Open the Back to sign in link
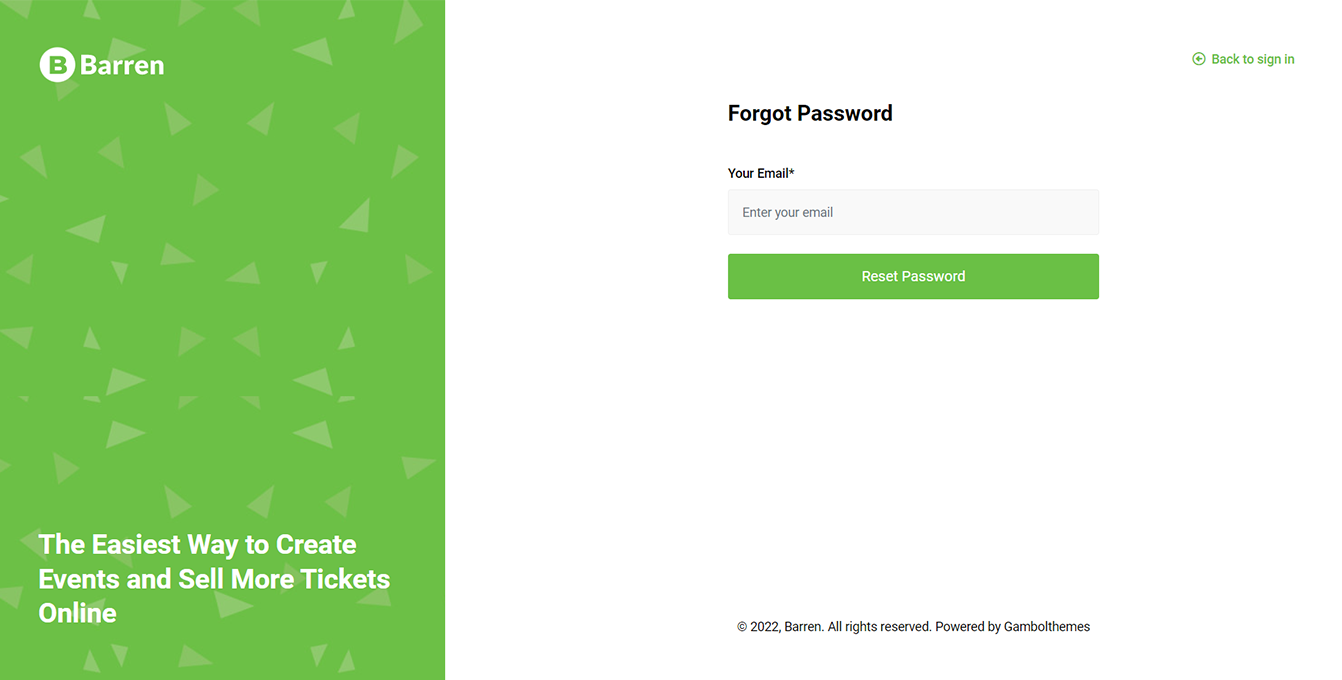 pos(1252,59)
